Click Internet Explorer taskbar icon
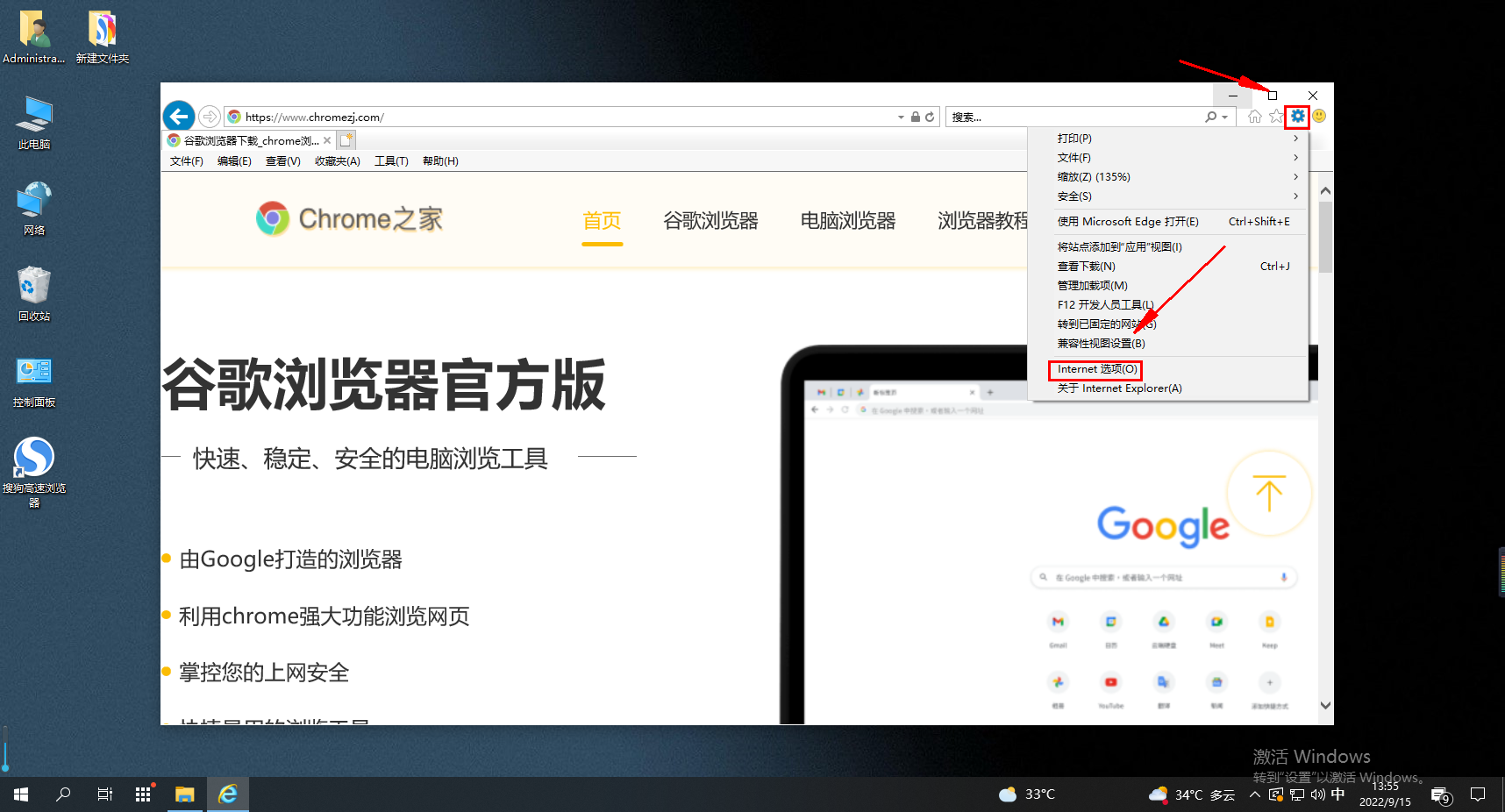Image resolution: width=1505 pixels, height=812 pixels. 228,794
